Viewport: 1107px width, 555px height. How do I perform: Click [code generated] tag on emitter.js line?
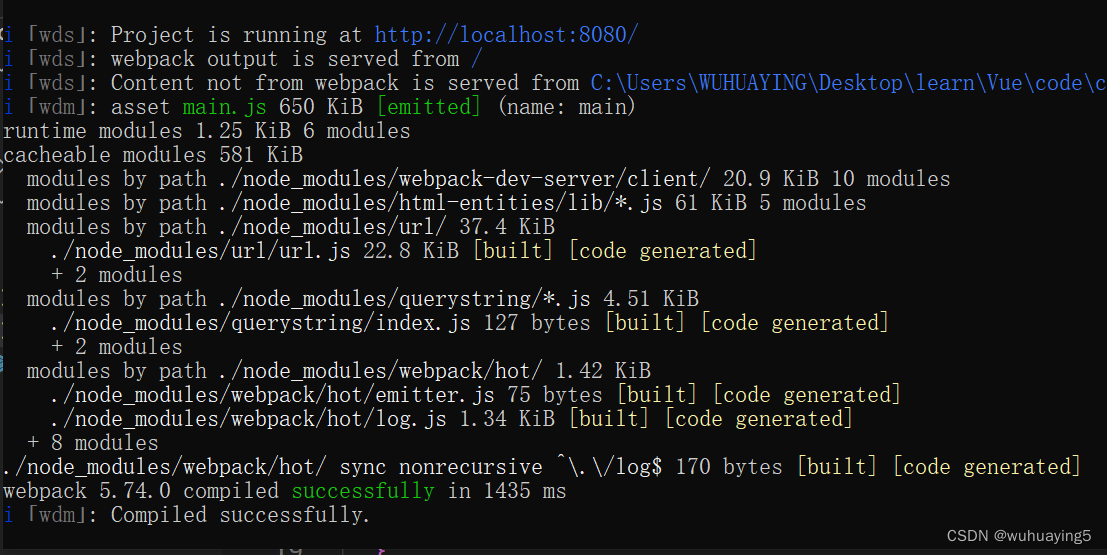tap(807, 395)
